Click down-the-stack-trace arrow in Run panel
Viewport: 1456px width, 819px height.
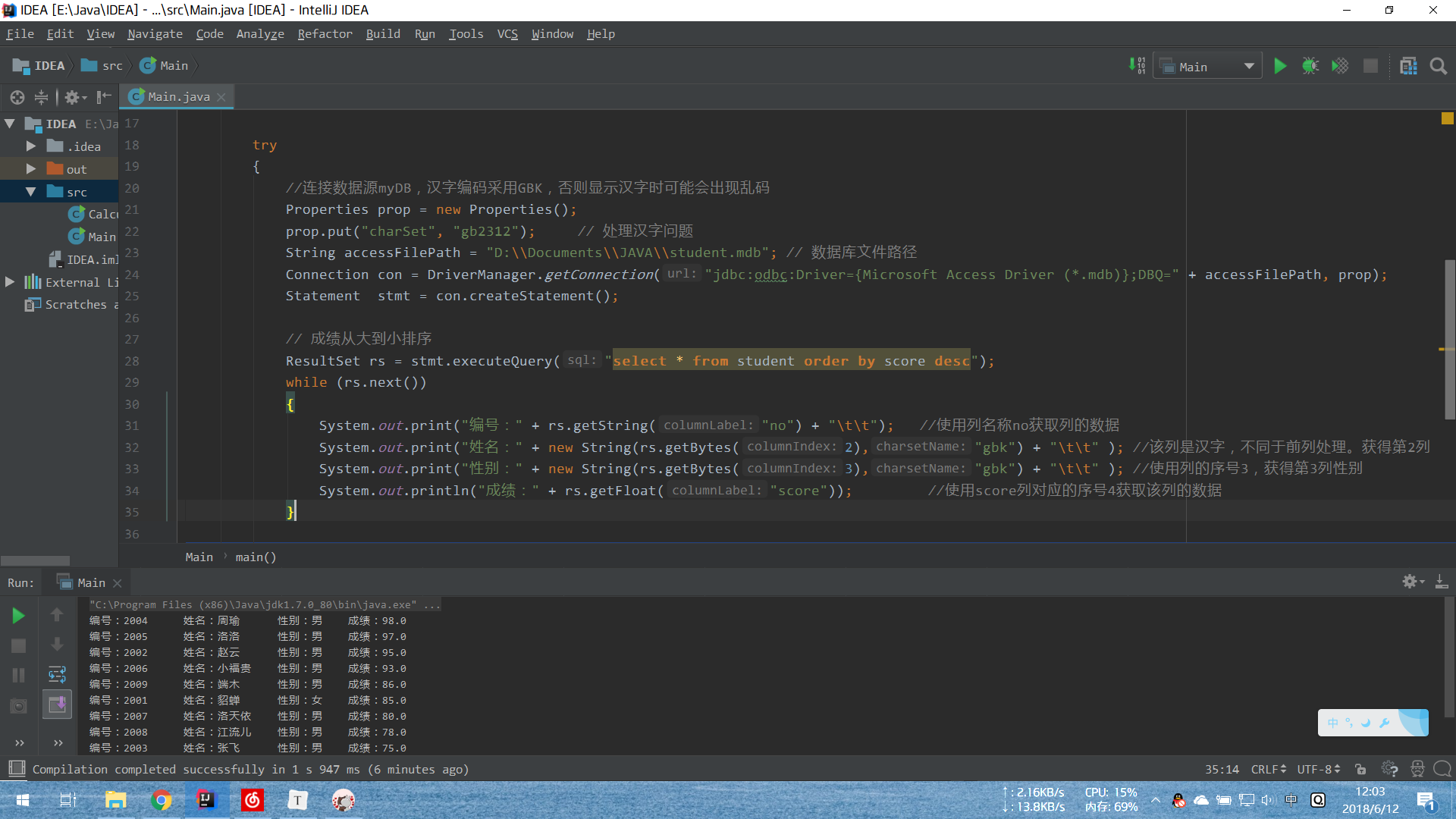(x=57, y=645)
